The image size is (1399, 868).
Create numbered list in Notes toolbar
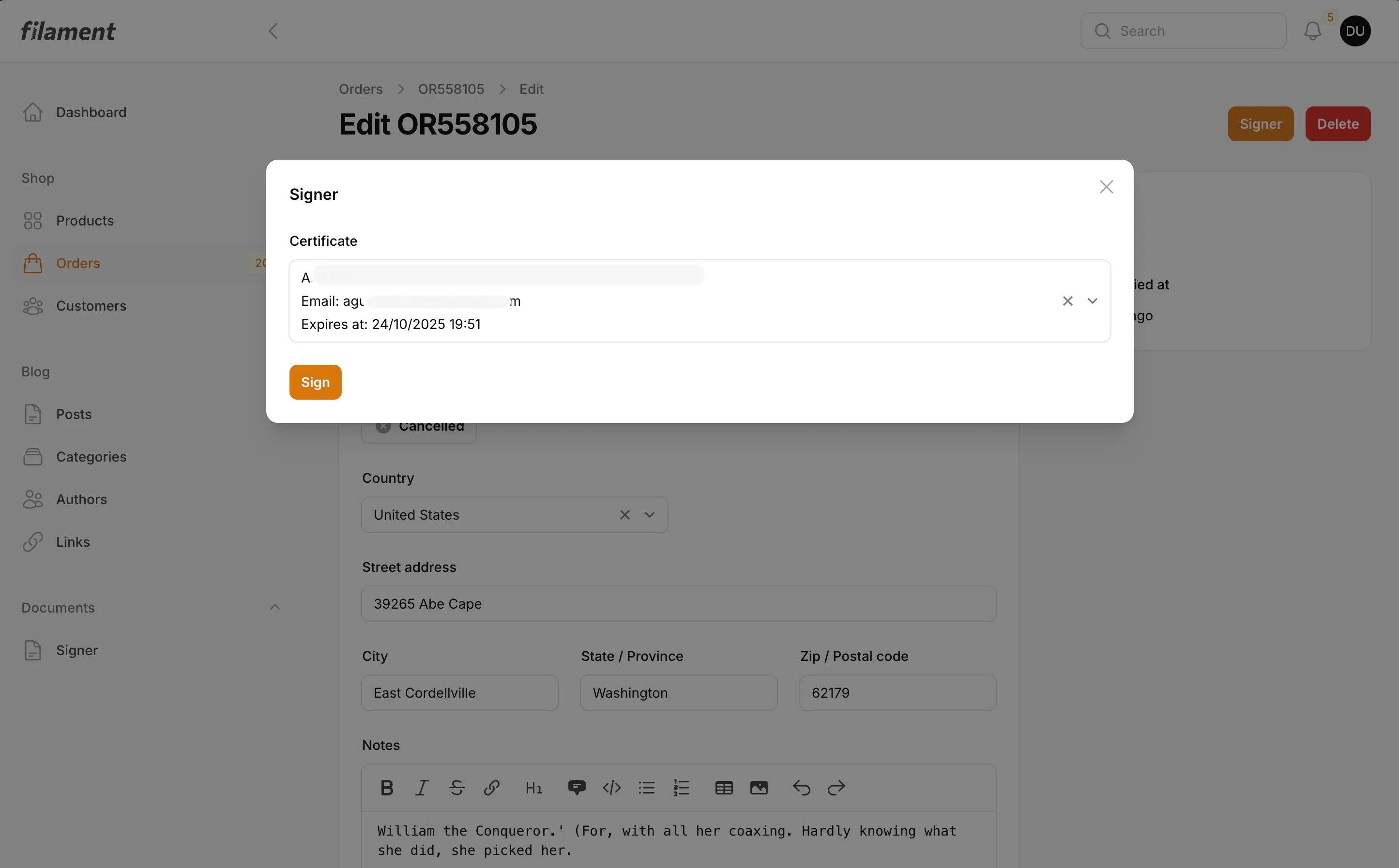681,788
